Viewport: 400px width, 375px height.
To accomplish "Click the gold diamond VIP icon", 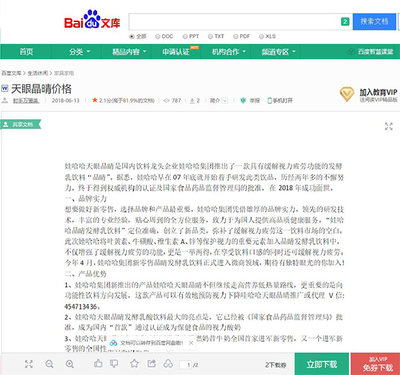I will (x=347, y=94).
